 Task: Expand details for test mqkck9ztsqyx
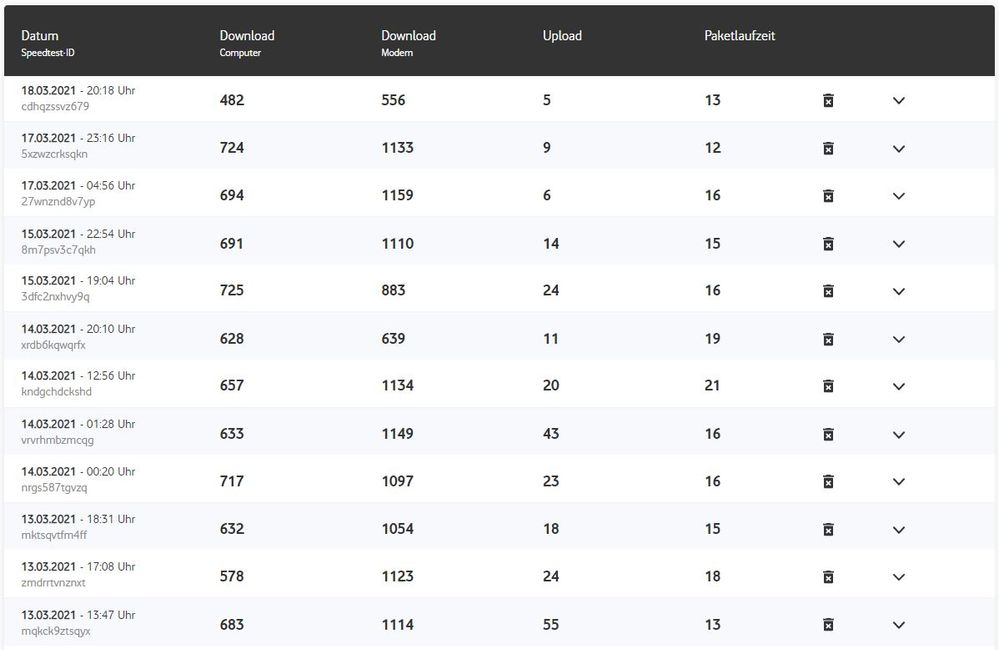tap(898, 625)
